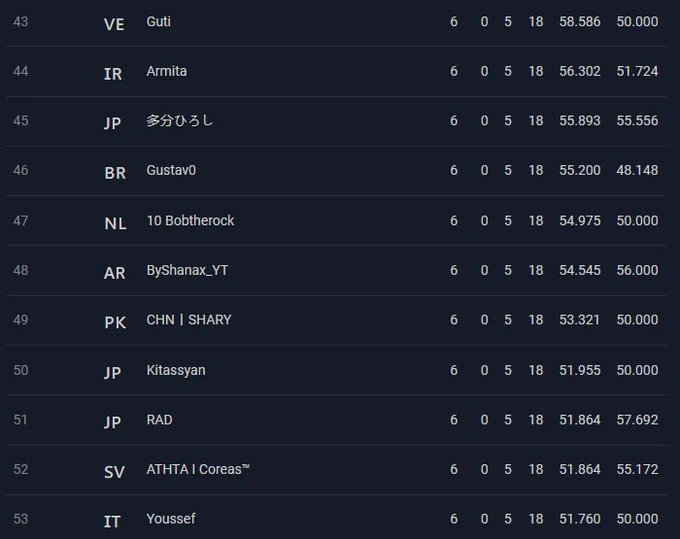This screenshot has width=680, height=539.
Task: Open ATHTA | Coreas™ player entry
Action: point(198,469)
